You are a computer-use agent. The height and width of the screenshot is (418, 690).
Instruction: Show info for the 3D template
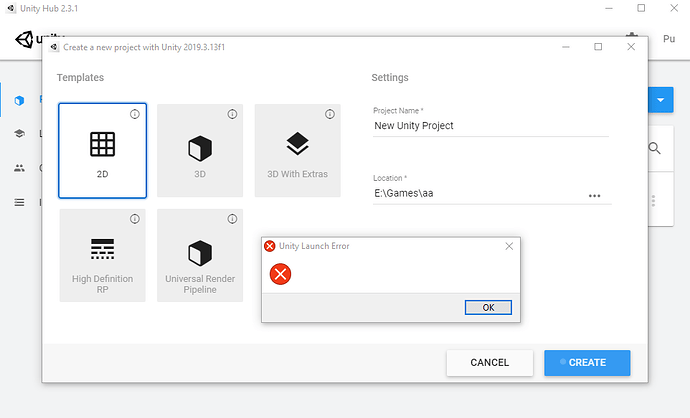(232, 114)
